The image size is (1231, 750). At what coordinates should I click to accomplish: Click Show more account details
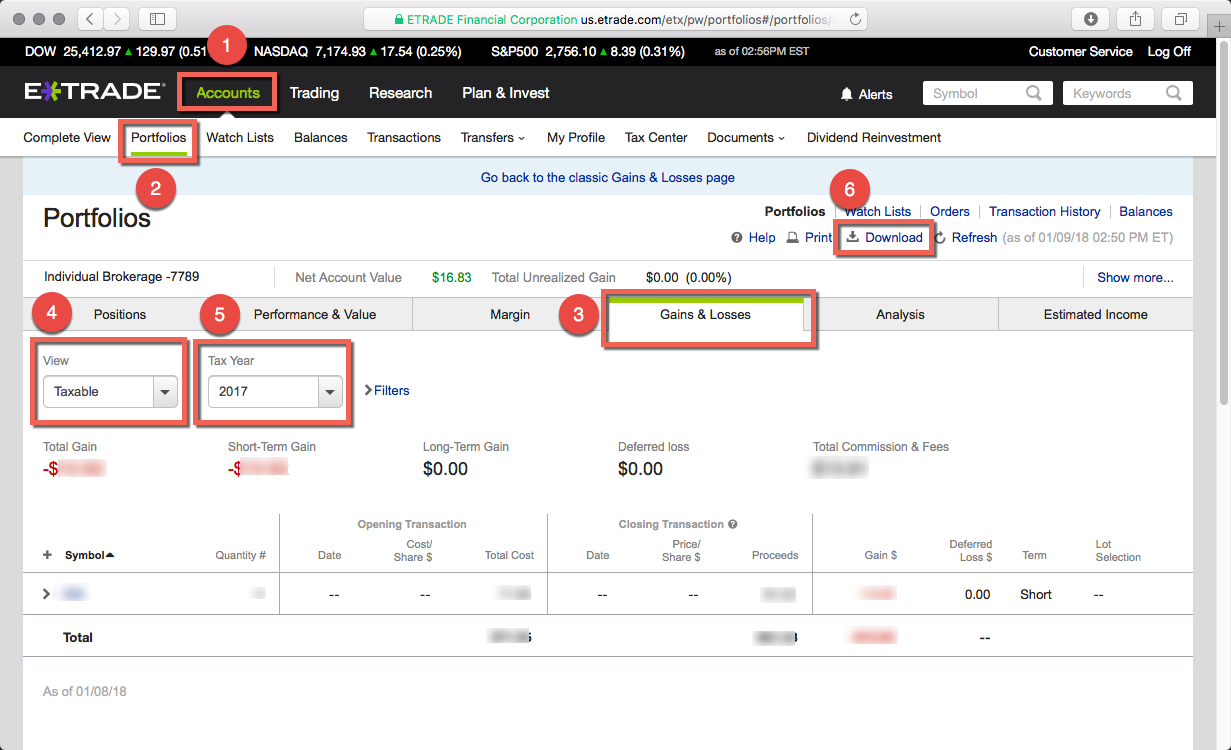pos(1135,278)
